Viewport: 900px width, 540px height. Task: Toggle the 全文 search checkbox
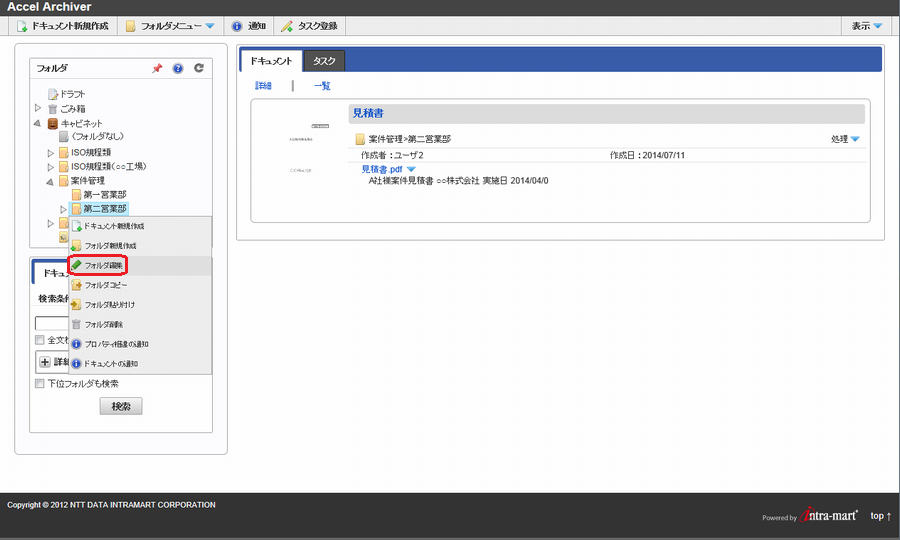pyautogui.click(x=40, y=340)
